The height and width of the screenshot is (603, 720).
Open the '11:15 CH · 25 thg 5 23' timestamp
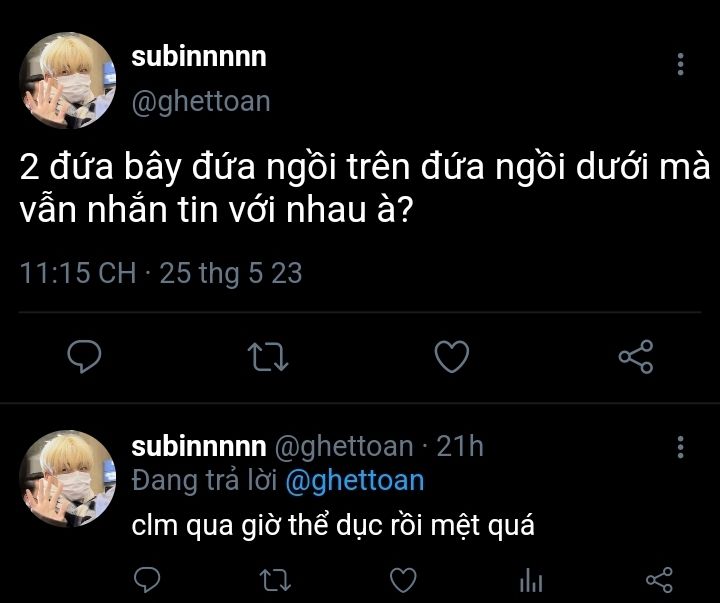[161, 273]
